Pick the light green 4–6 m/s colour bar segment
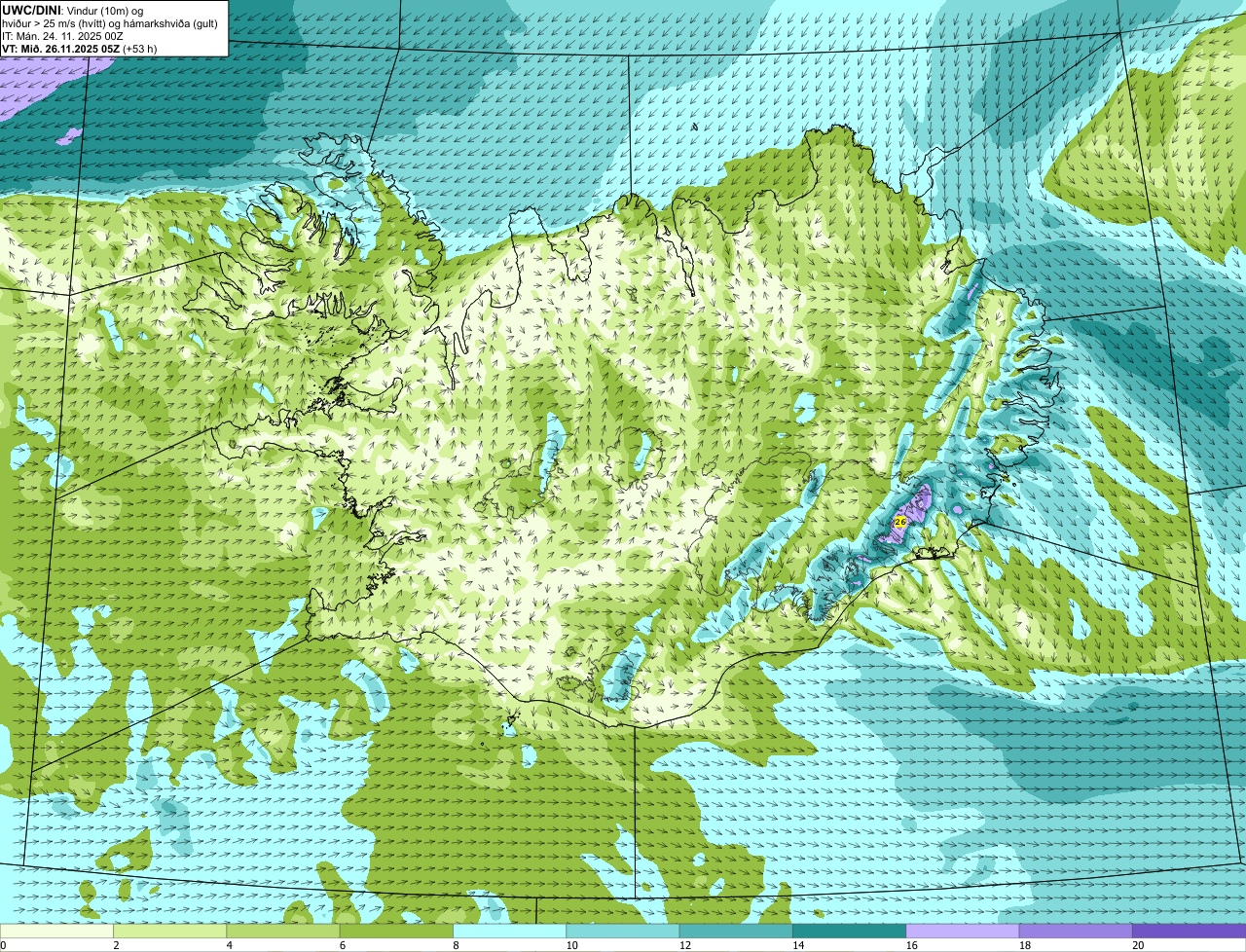1246x952 pixels. [x=283, y=931]
